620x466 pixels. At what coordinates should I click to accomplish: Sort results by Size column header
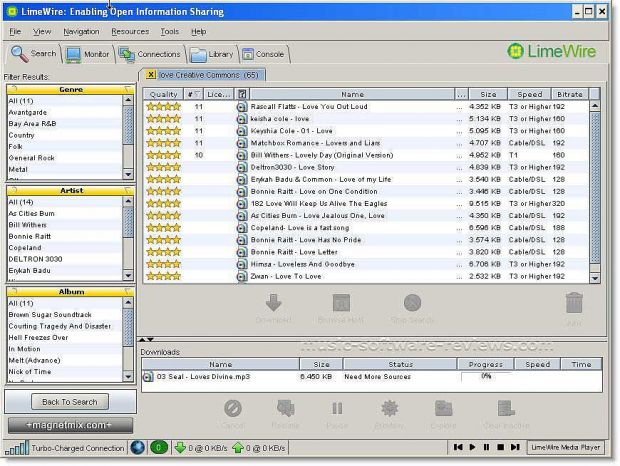[488, 94]
